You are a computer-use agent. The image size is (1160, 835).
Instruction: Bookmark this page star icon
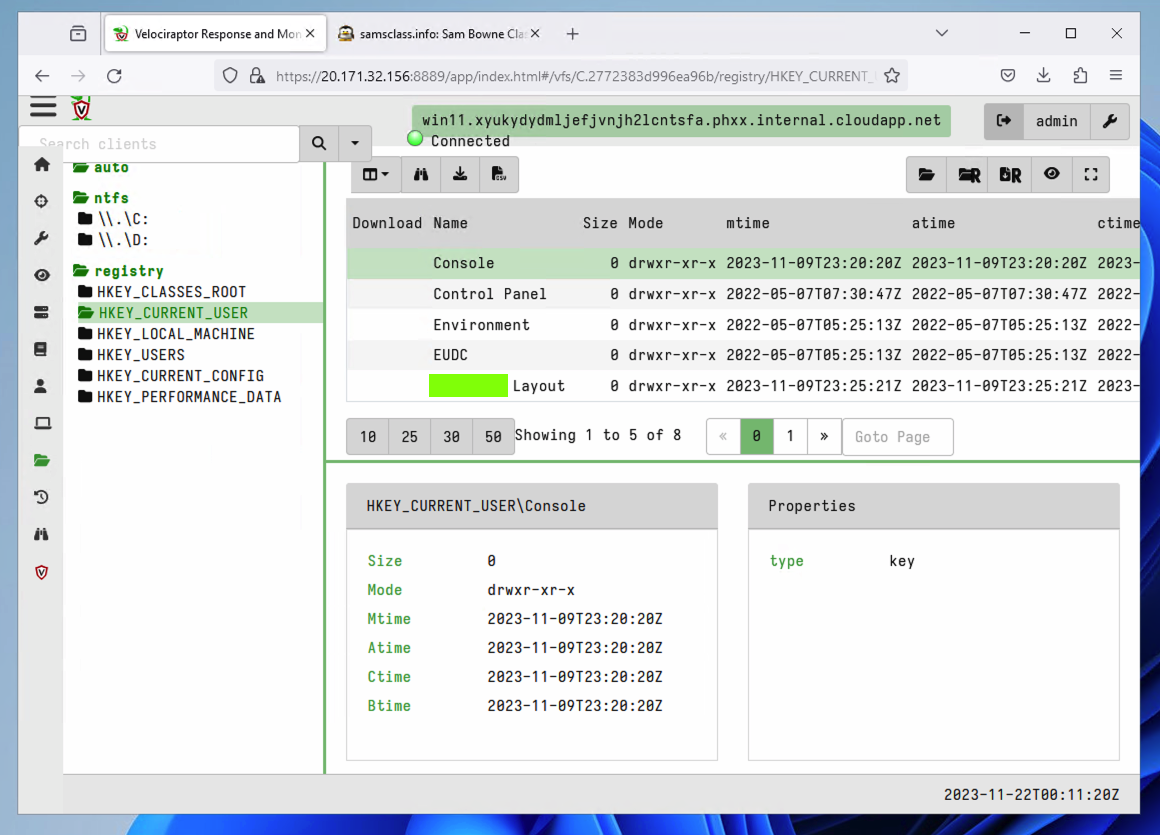(891, 75)
